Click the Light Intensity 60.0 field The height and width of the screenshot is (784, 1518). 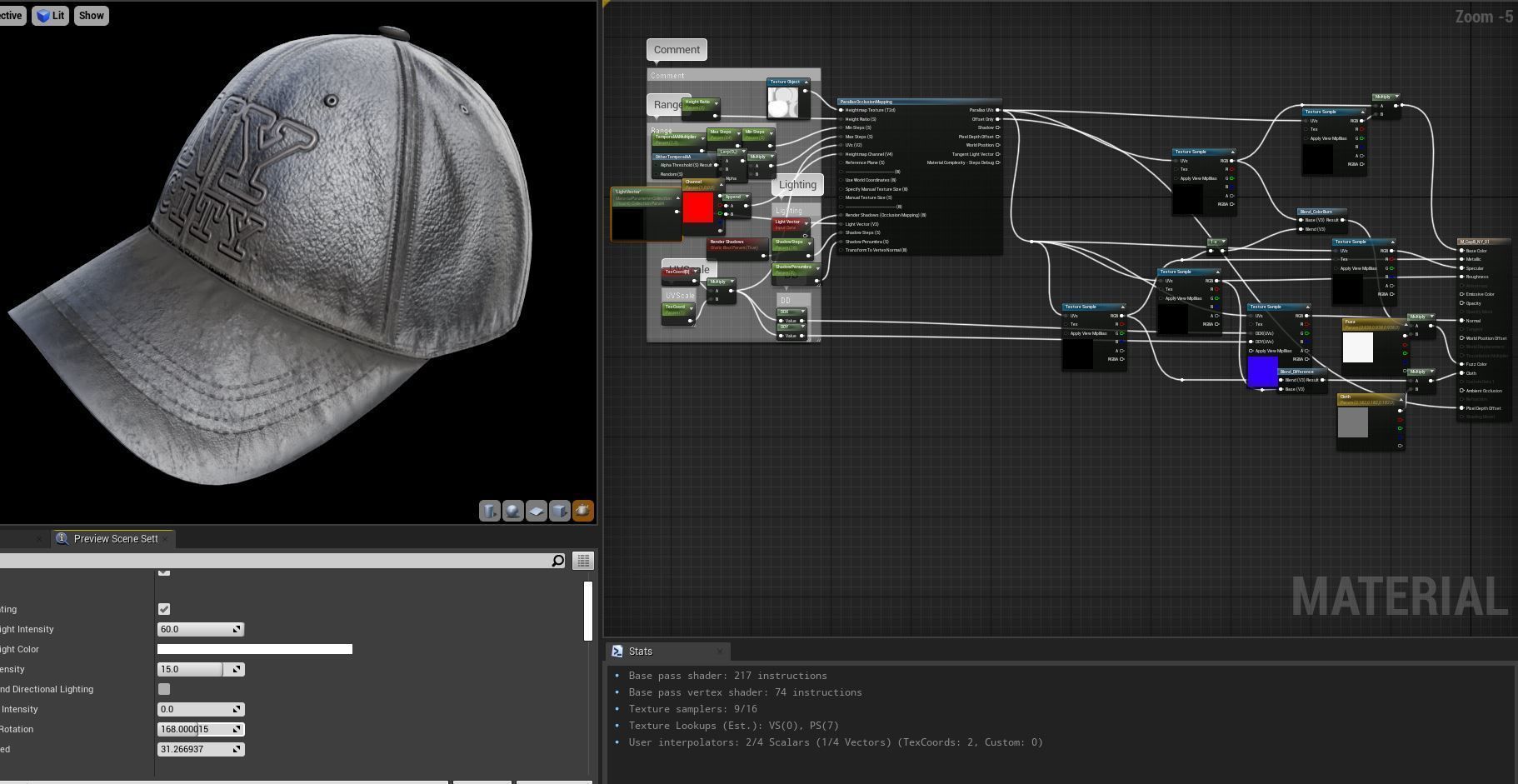coord(201,630)
